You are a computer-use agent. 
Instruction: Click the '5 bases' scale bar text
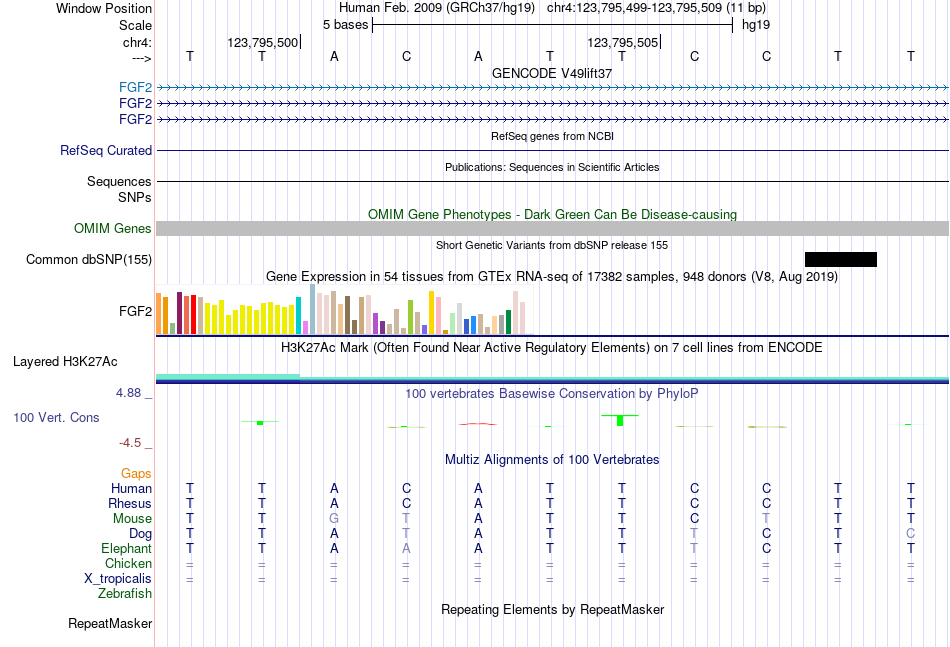[345, 25]
